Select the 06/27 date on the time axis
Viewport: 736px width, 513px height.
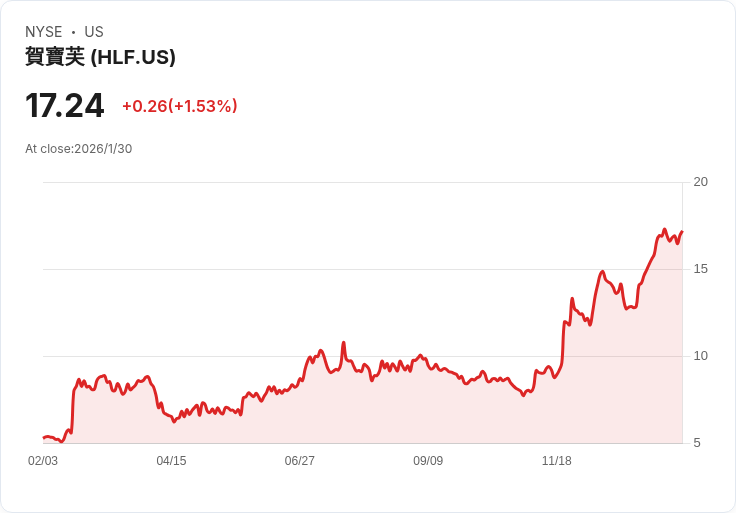coord(299,461)
